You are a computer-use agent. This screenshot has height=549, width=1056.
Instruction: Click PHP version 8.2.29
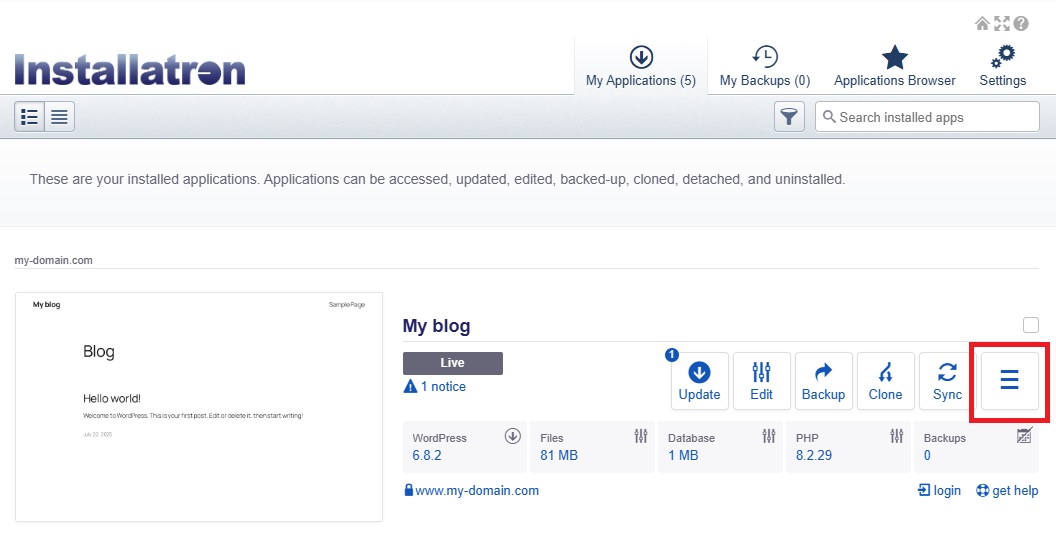point(814,455)
